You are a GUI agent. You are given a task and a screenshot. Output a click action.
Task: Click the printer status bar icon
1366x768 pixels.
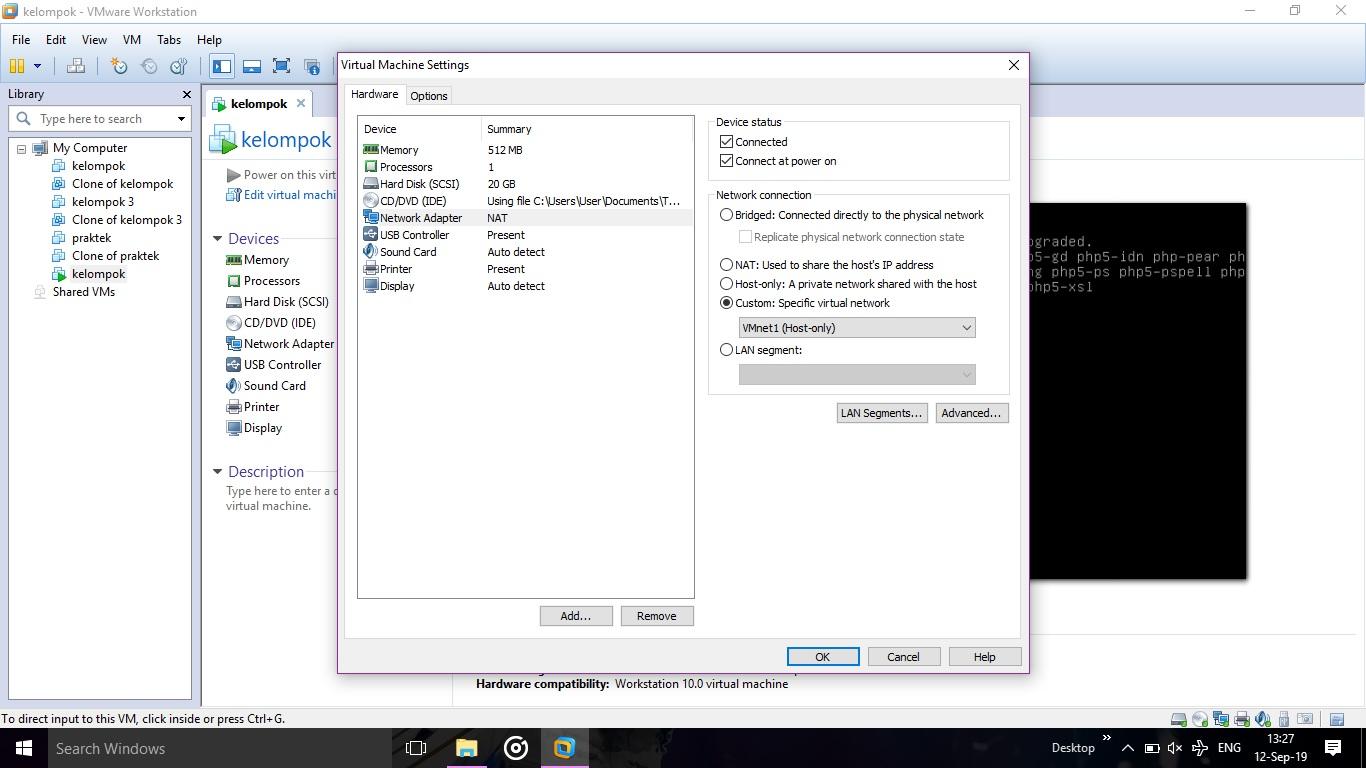click(x=1242, y=719)
